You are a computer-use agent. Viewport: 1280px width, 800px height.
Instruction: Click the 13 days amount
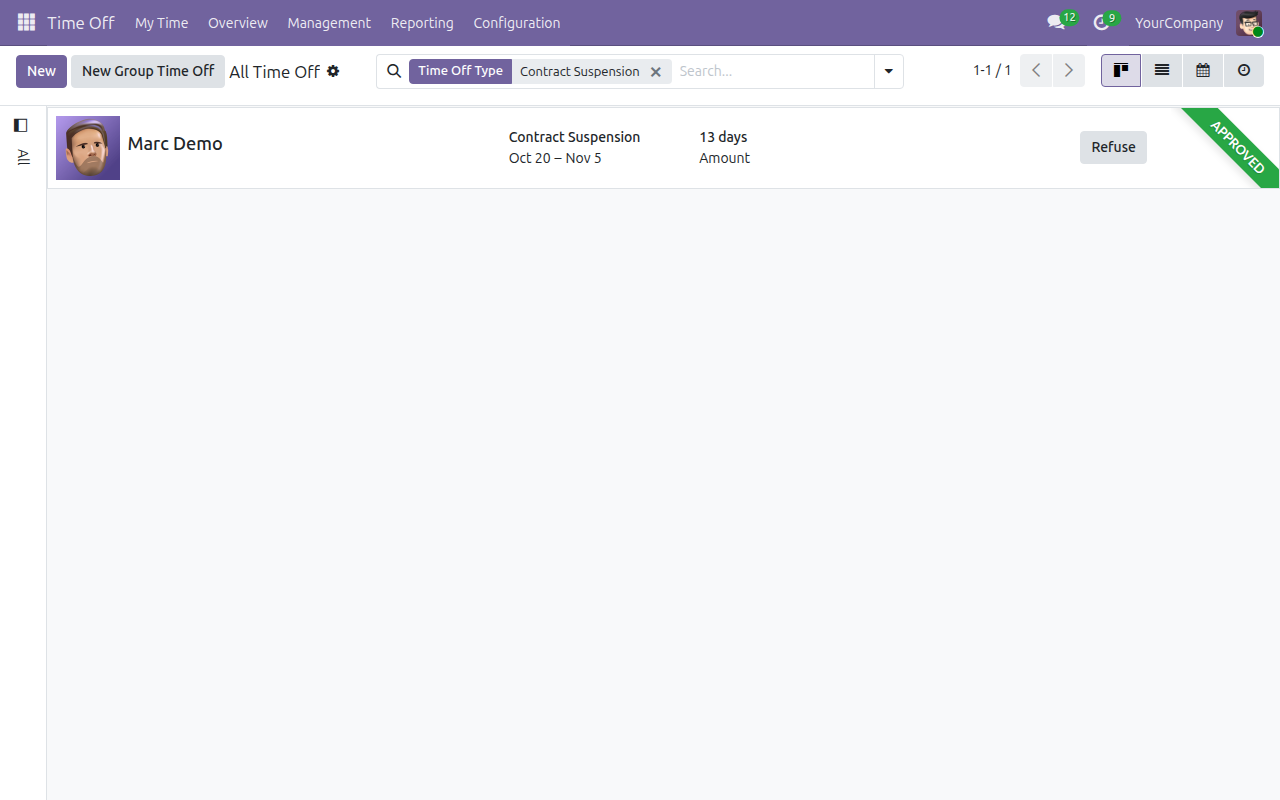[x=723, y=137]
